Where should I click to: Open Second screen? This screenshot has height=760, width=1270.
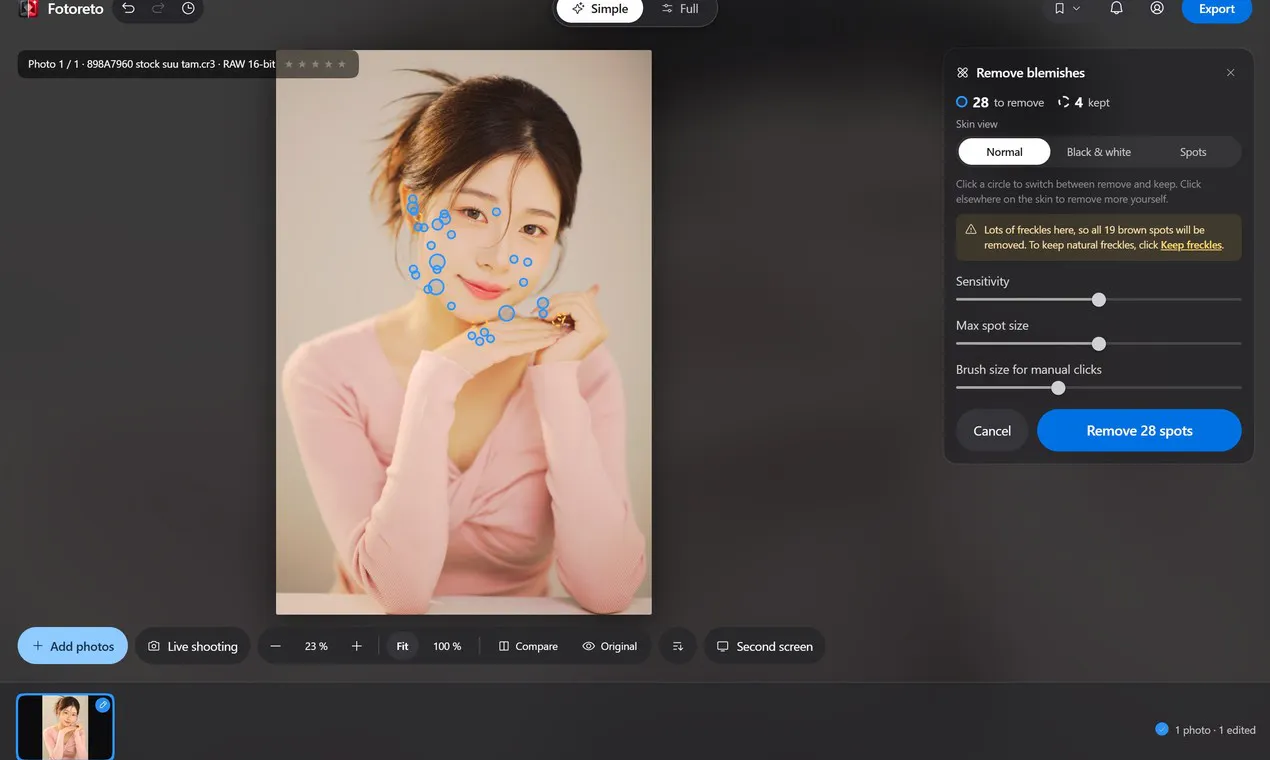765,646
